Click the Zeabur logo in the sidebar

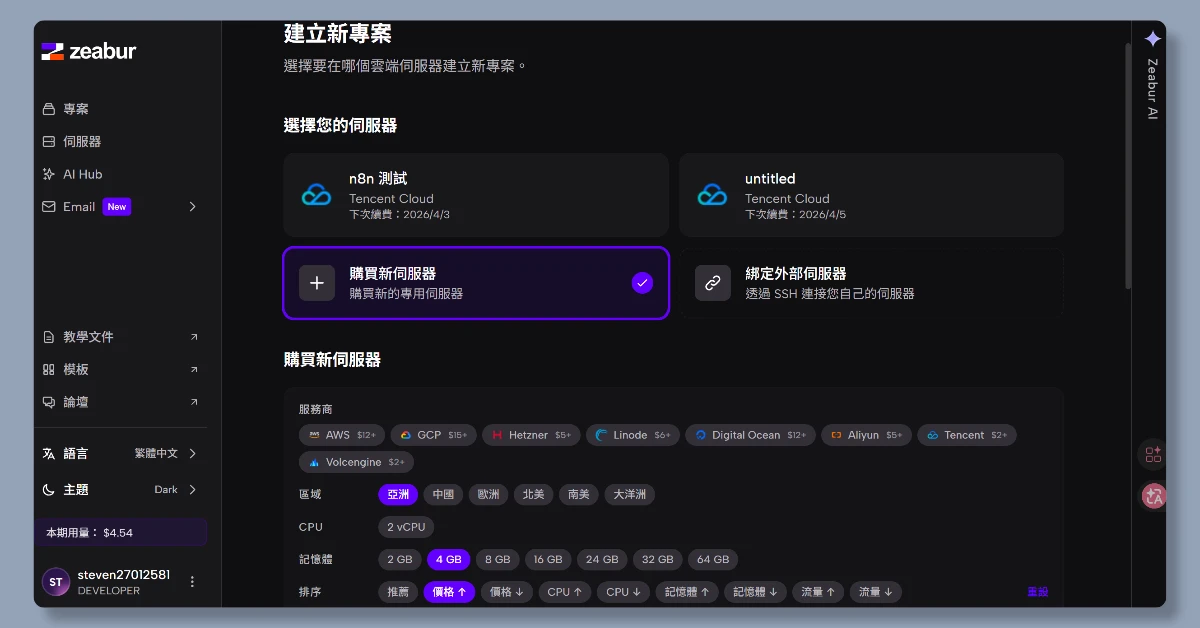tap(88, 51)
